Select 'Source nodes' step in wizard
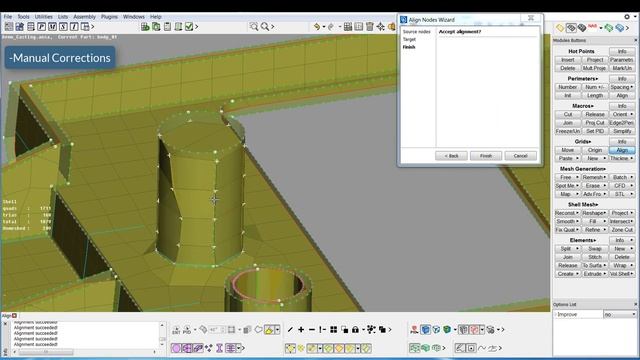This screenshot has height=360, width=640. point(416,31)
